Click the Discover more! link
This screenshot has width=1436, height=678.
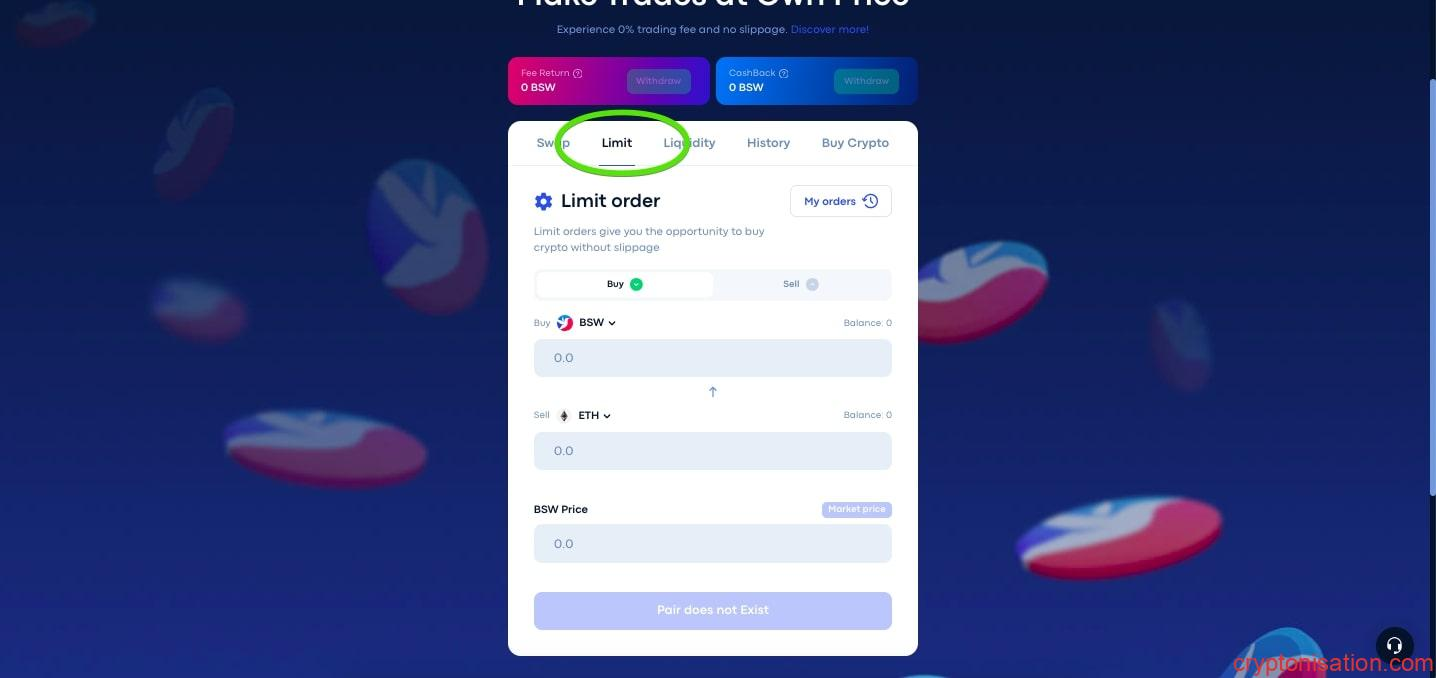[830, 30]
